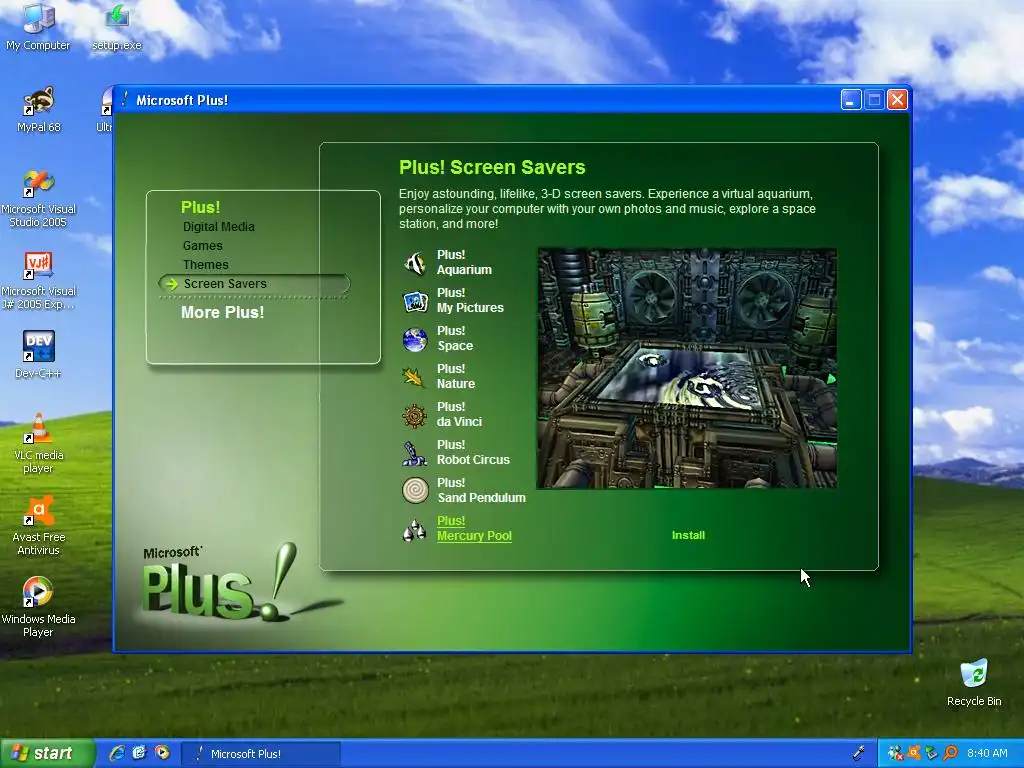
Task: Click the Plus! Mercury Pool droplets icon
Action: pyautogui.click(x=414, y=530)
